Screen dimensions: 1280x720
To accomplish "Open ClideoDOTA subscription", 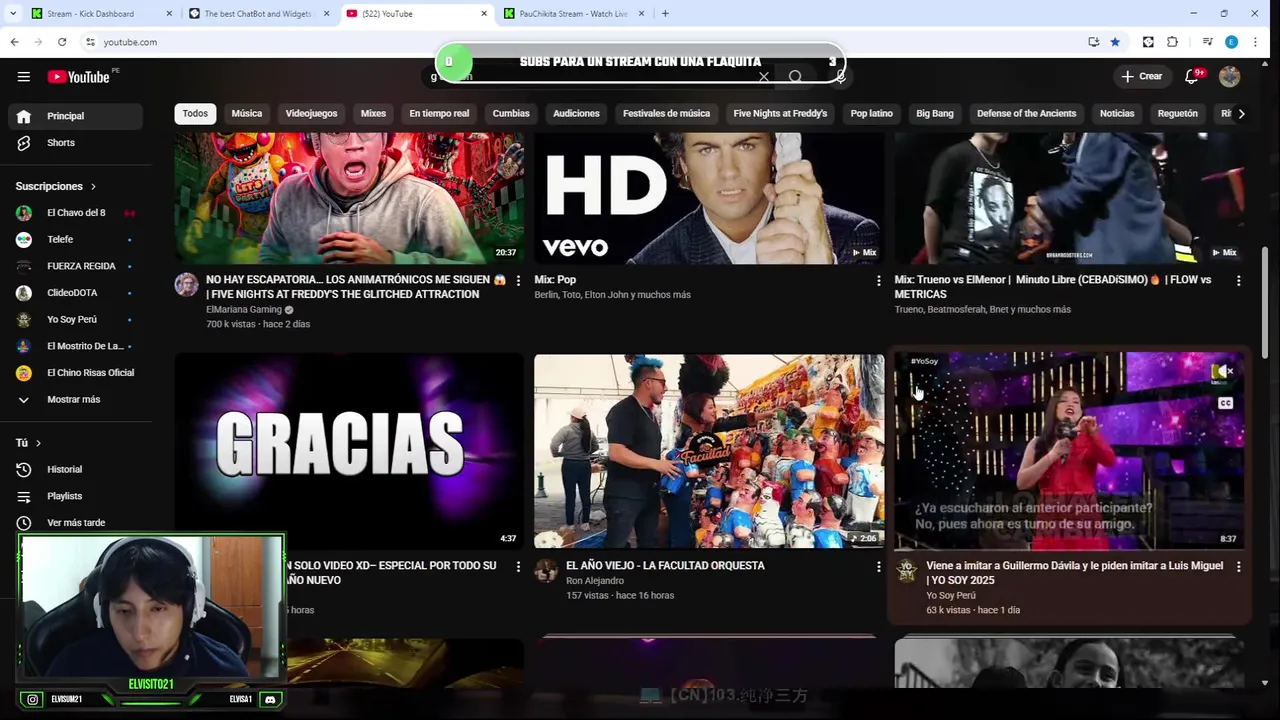I will point(76,293).
